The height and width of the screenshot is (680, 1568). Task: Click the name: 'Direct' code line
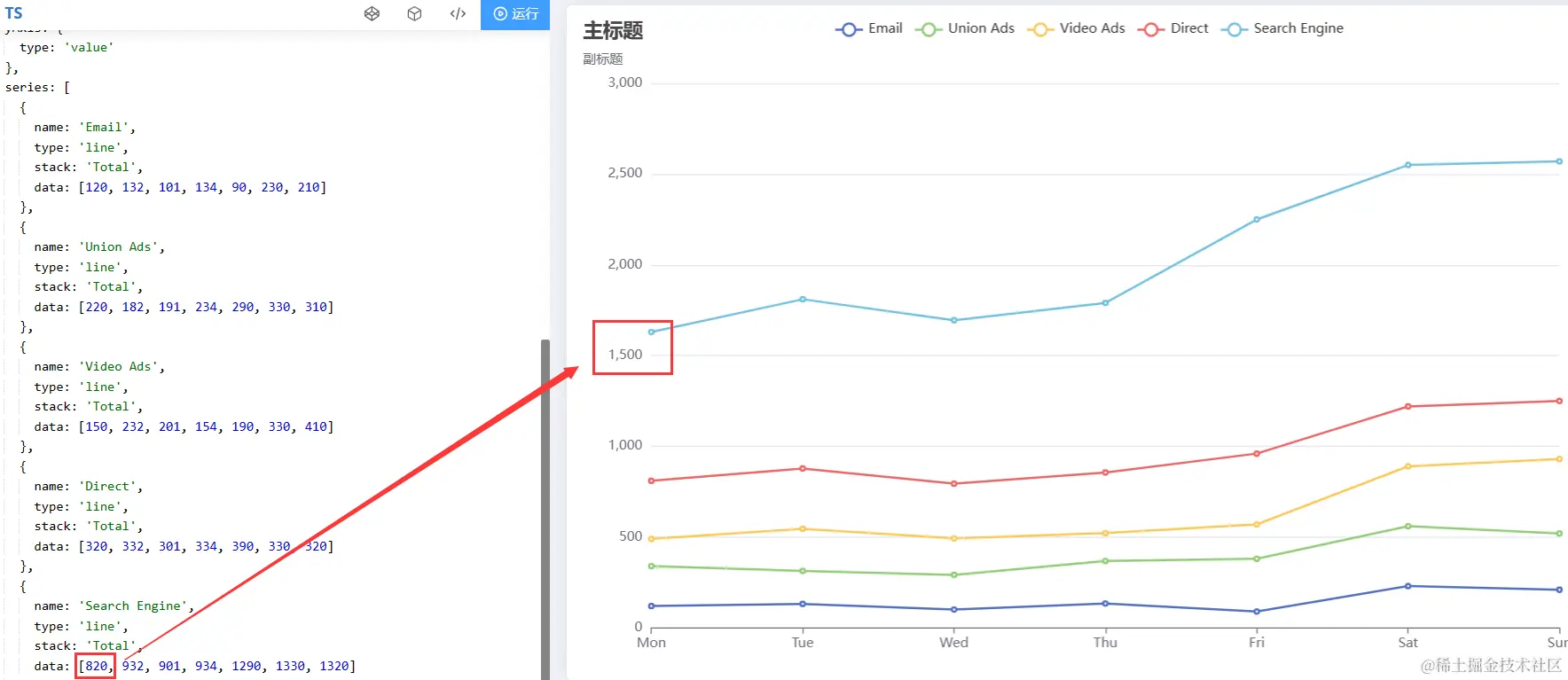89,487
